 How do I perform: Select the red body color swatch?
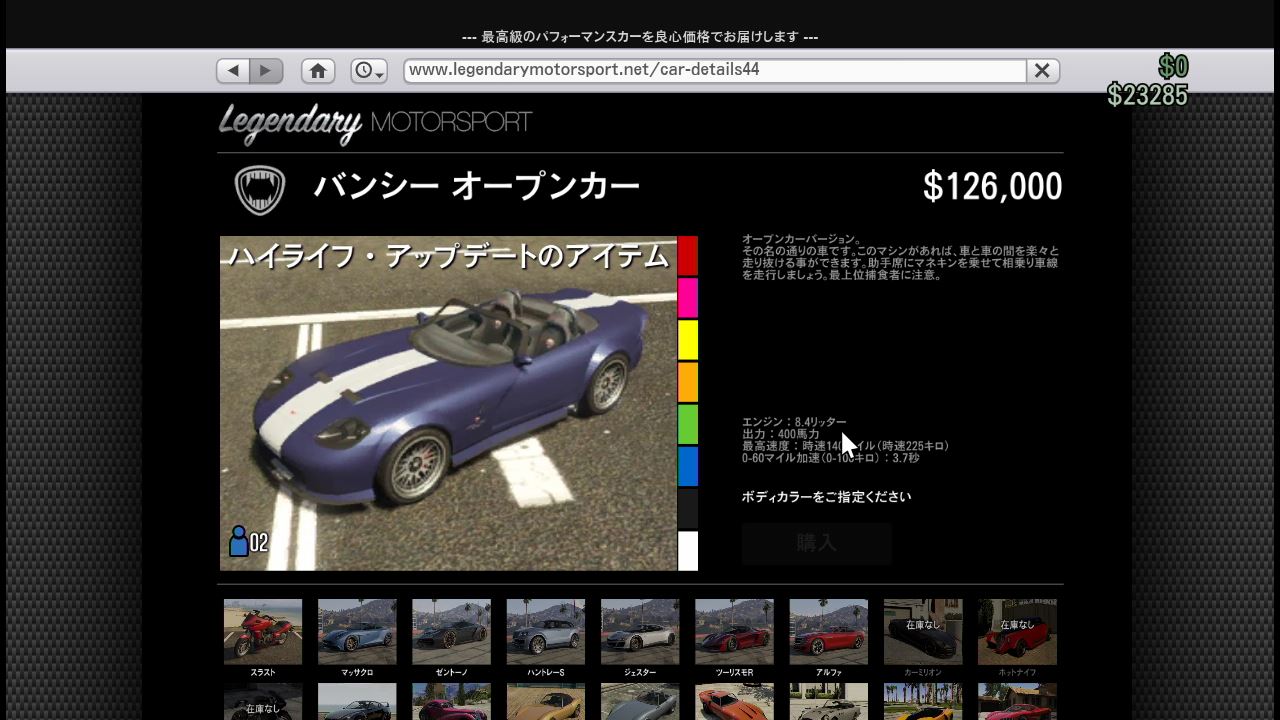click(x=688, y=256)
